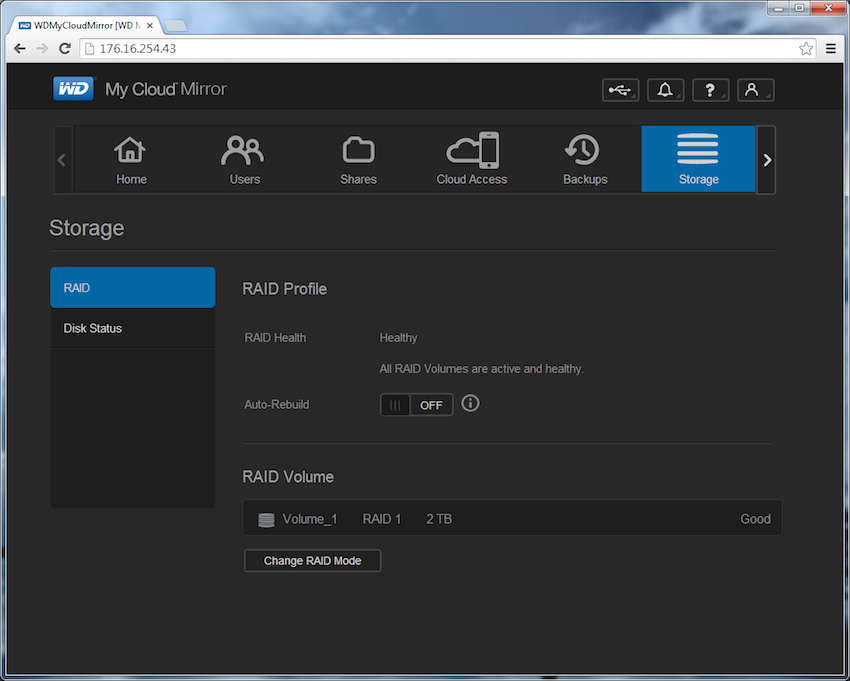Image resolution: width=850 pixels, height=681 pixels.
Task: Click the 'Healthy' RAID health value
Action: point(398,338)
